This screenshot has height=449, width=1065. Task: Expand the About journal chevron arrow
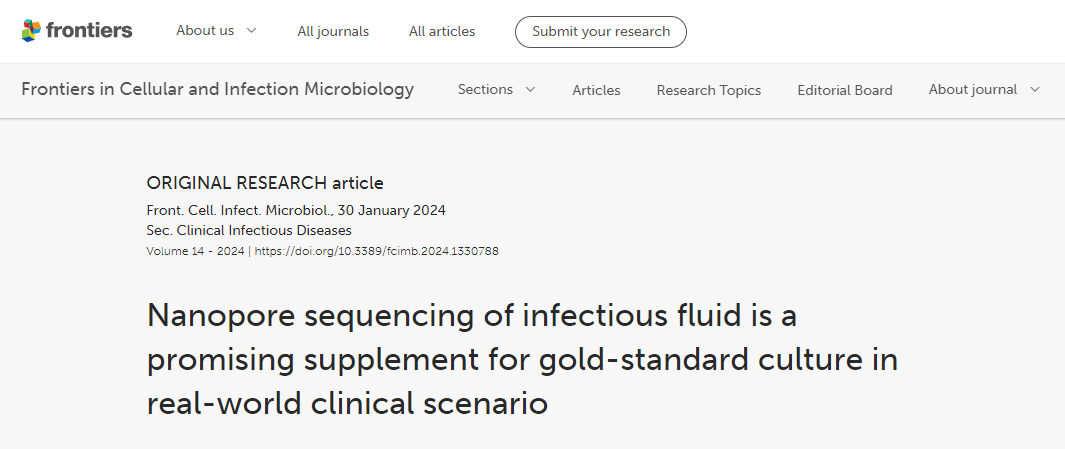[x=1034, y=90]
